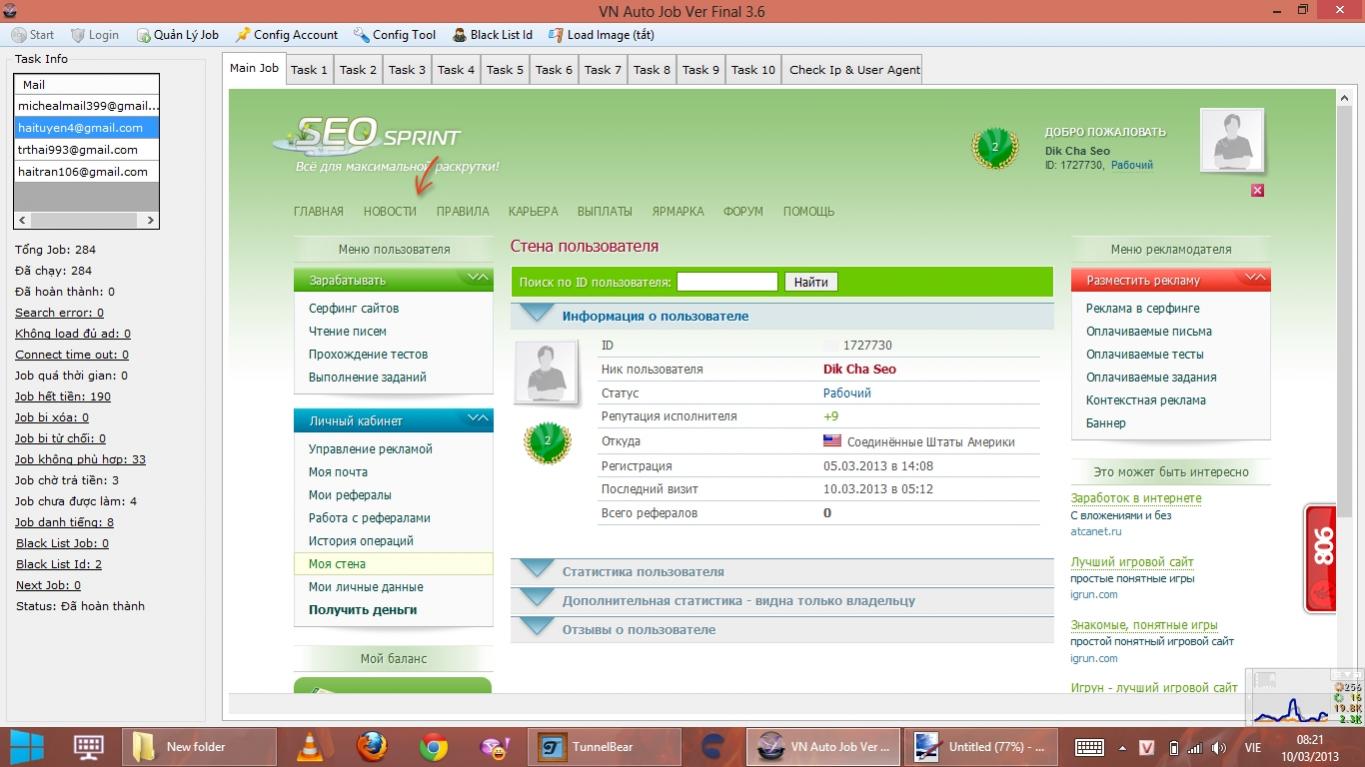Image resolution: width=1365 pixels, height=767 pixels.
Task: Click the red 908 side badge
Action: pos(1320,558)
